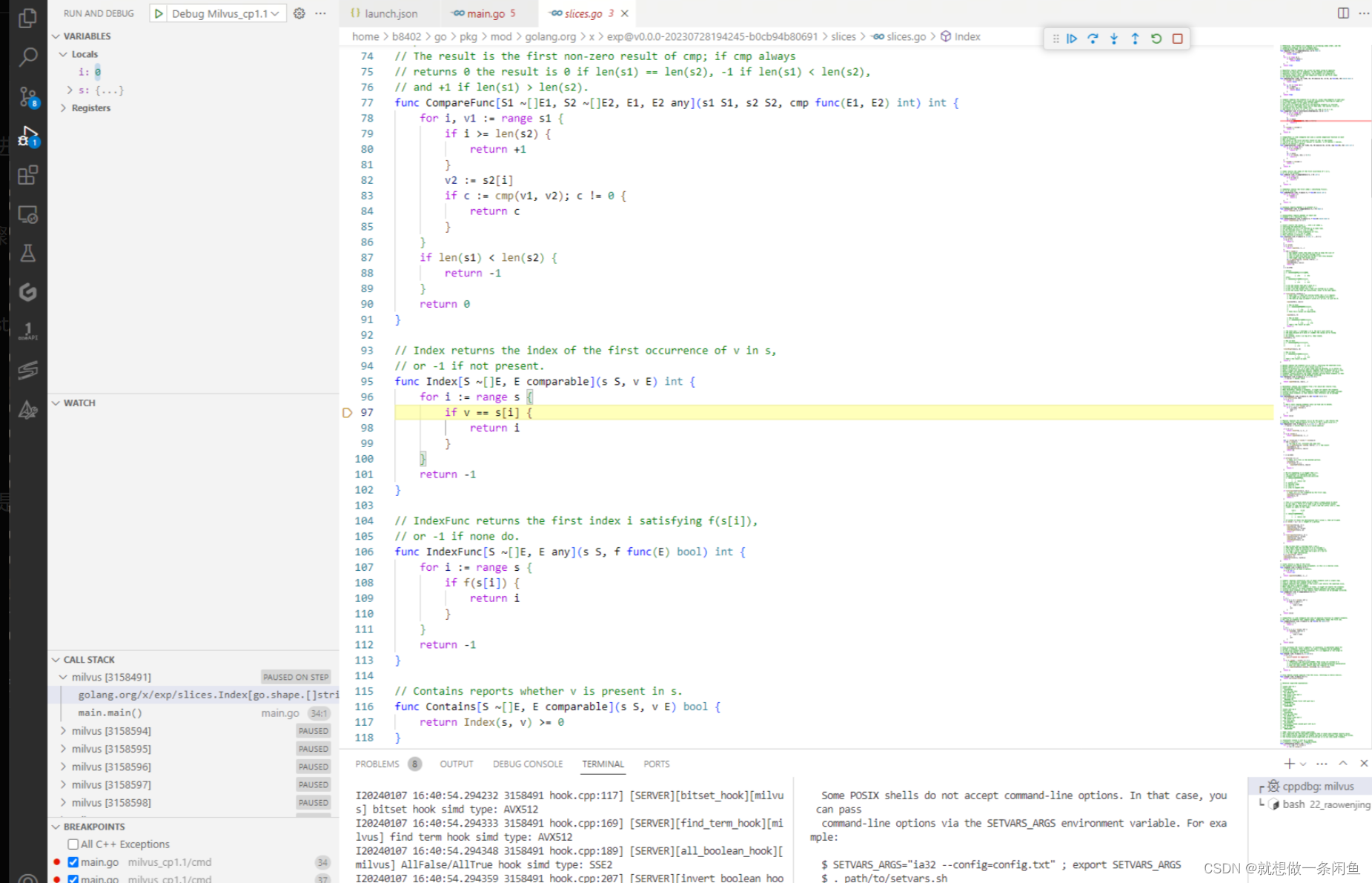Open editor more actions ellipsis menu

click(1364, 13)
